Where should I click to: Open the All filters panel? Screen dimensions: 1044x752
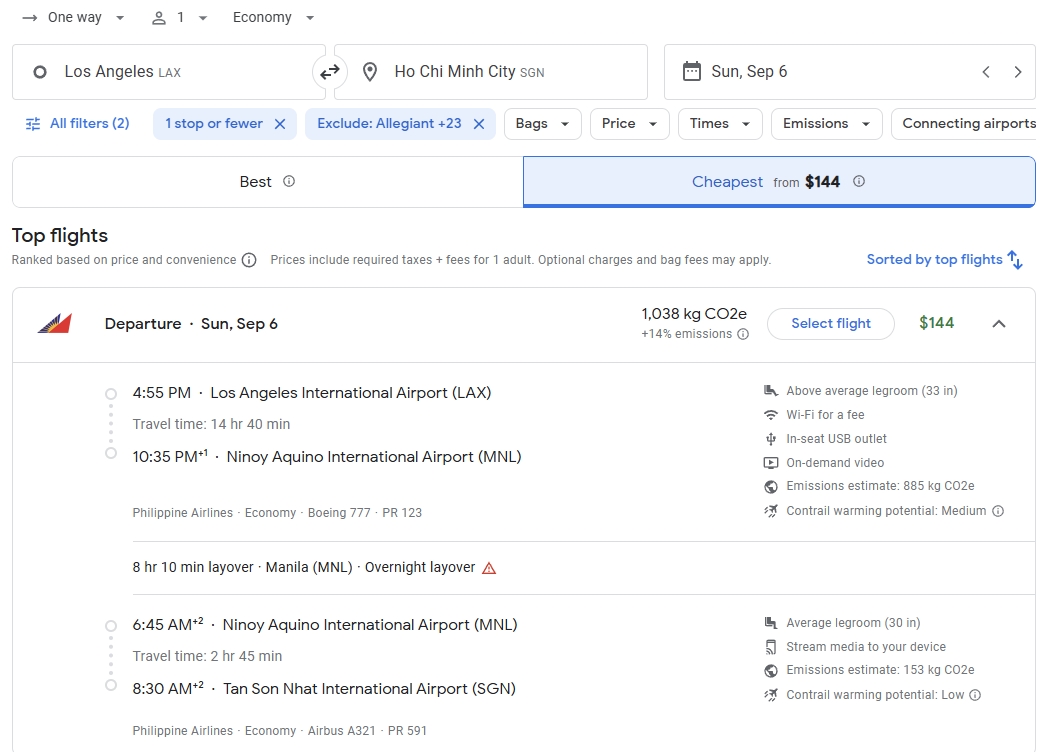(x=77, y=124)
